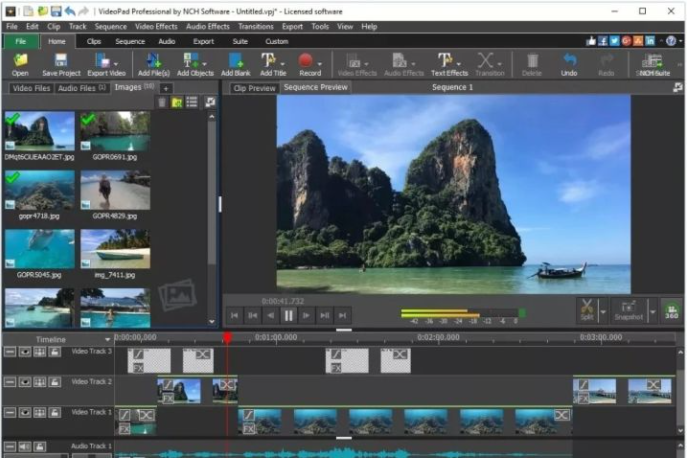Hide Video Track 3 using its eye toggle
The image size is (687, 458).
pyautogui.click(x=24, y=352)
